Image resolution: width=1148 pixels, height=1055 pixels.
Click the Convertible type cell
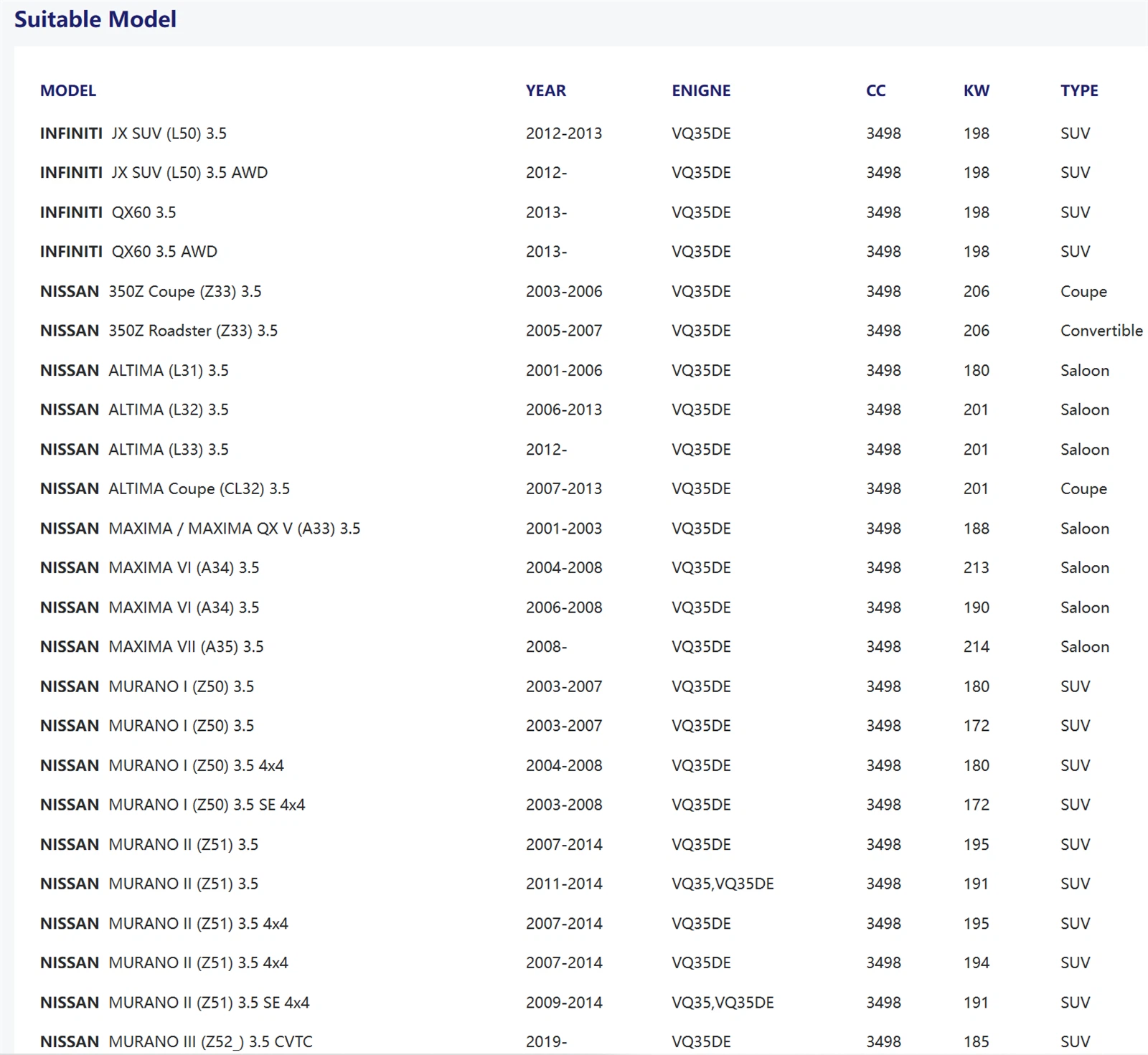[1101, 331]
